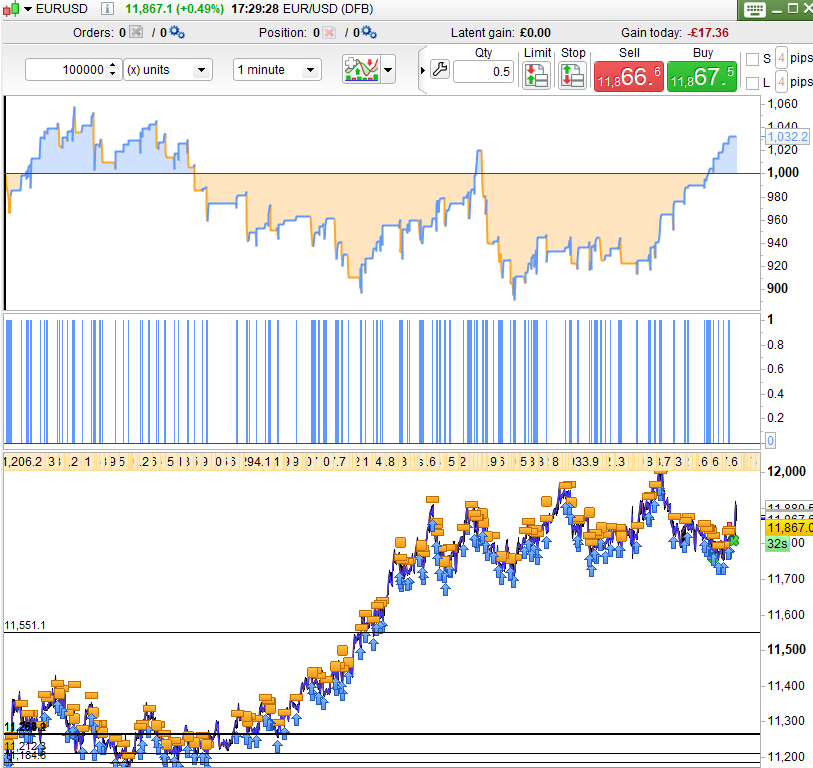The image size is (813, 768).
Task: Click the candlestick chart style icon
Action: click(11, 9)
